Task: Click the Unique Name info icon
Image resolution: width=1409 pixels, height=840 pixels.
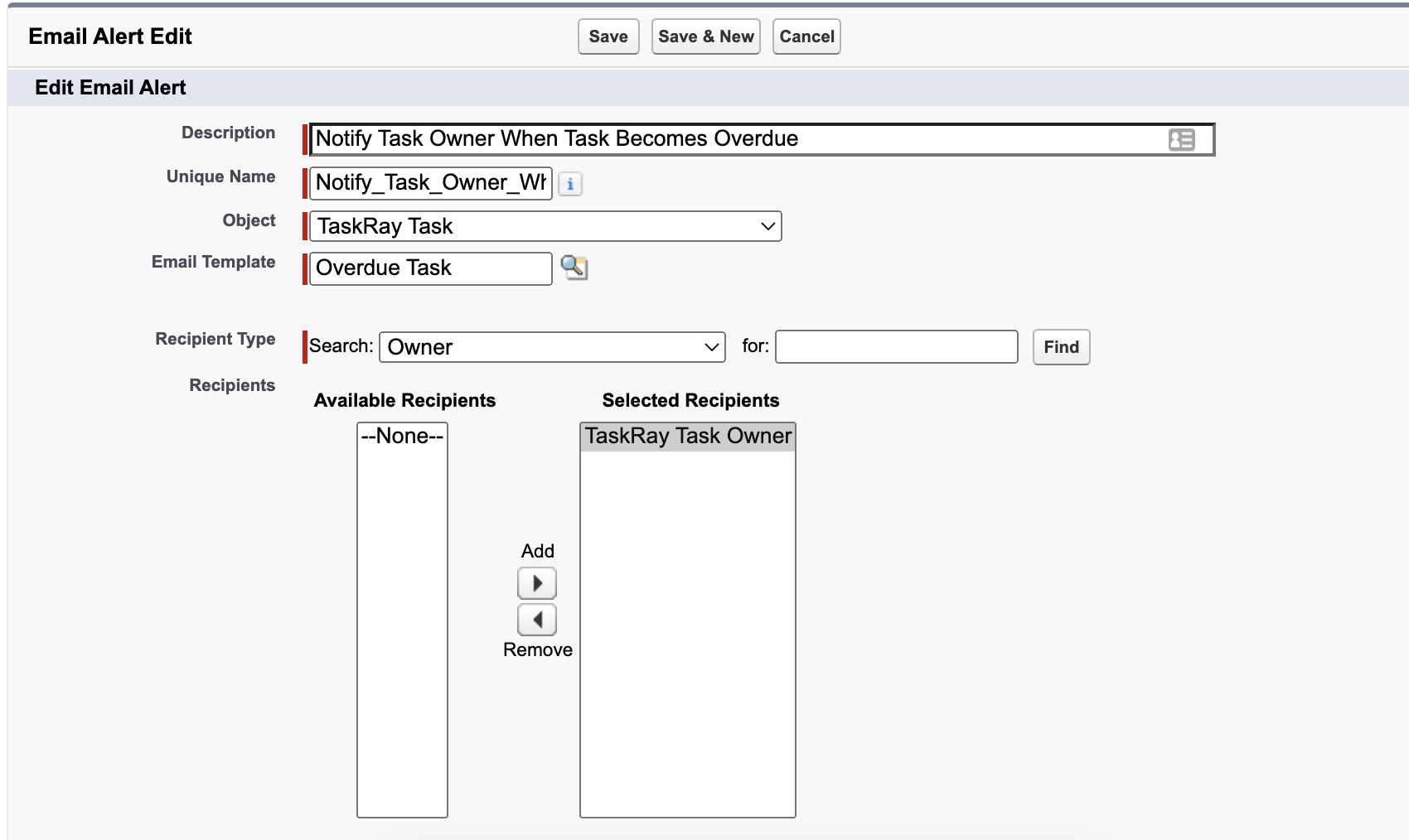Action: pos(570,184)
